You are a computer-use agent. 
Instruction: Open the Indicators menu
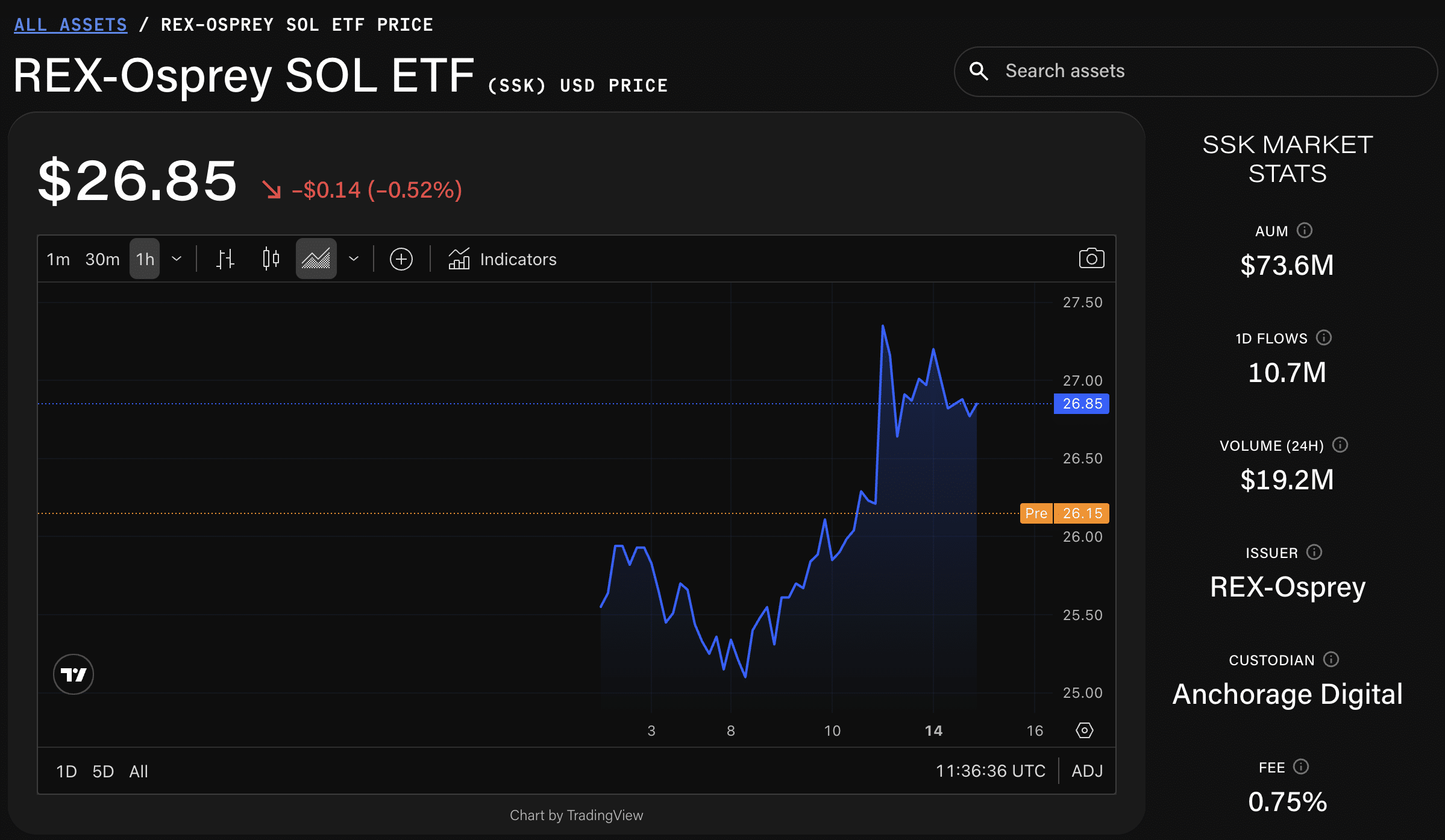click(x=503, y=259)
